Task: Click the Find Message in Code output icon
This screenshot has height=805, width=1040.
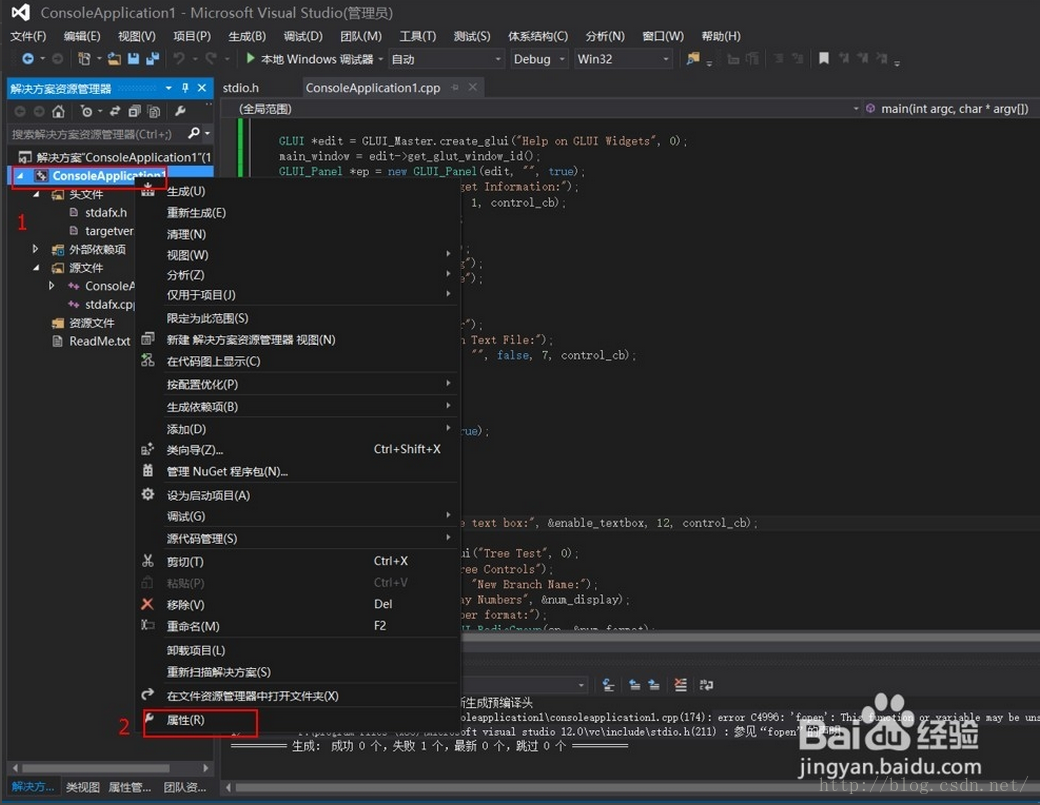Action: pyautogui.click(x=608, y=685)
